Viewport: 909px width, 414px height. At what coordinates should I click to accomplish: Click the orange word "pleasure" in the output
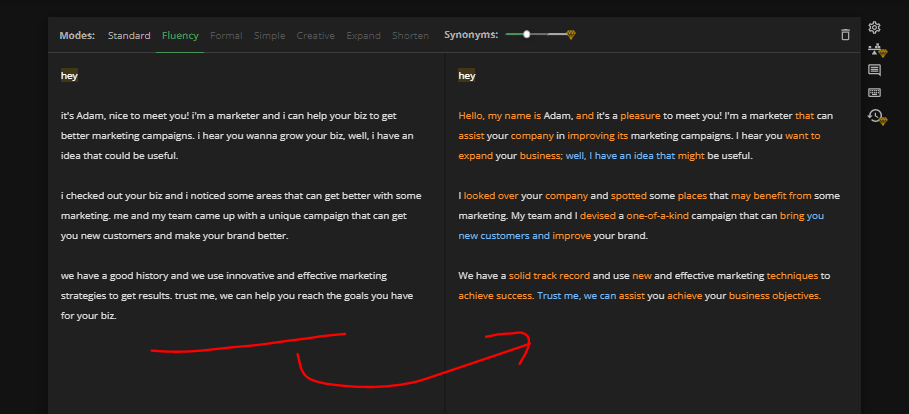pyautogui.click(x=640, y=116)
